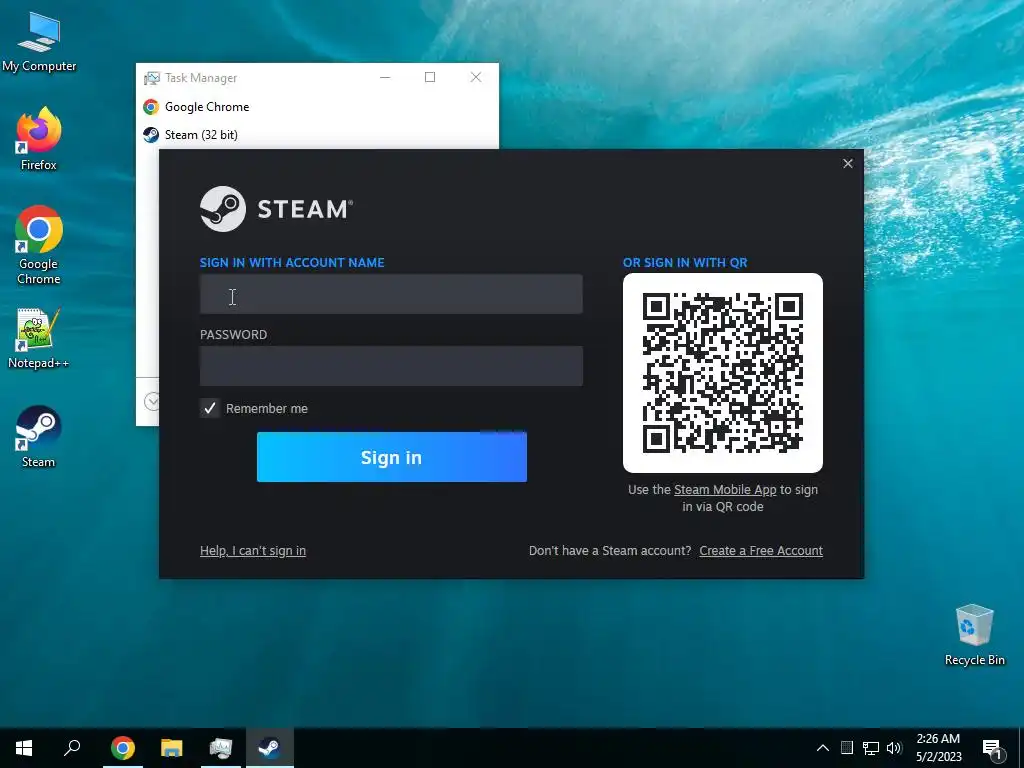Viewport: 1024px width, 768px height.
Task: Open Notepad++ desktop shortcut
Action: click(x=39, y=338)
